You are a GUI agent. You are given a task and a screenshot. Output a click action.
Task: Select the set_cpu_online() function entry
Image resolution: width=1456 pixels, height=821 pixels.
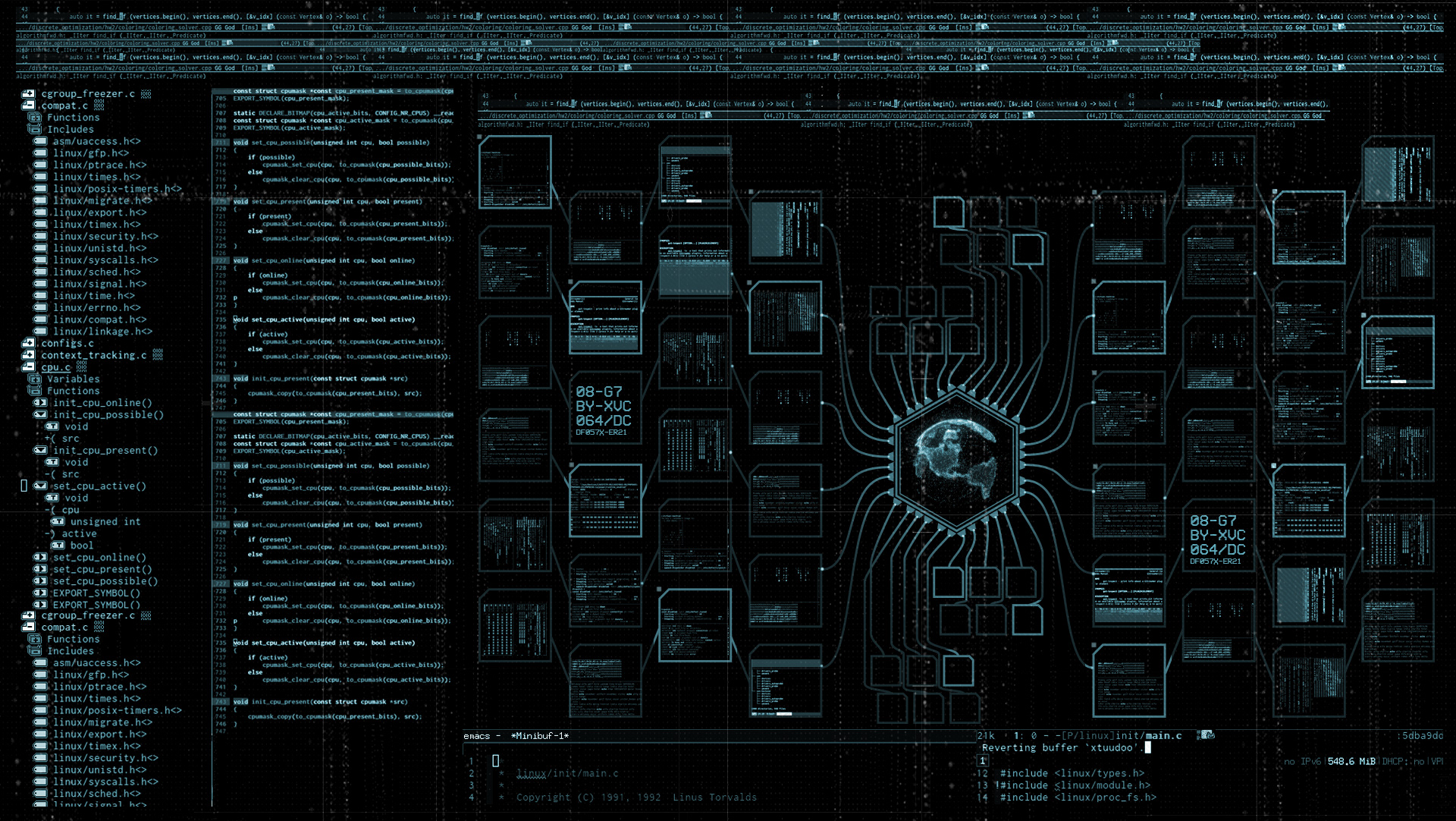99,558
